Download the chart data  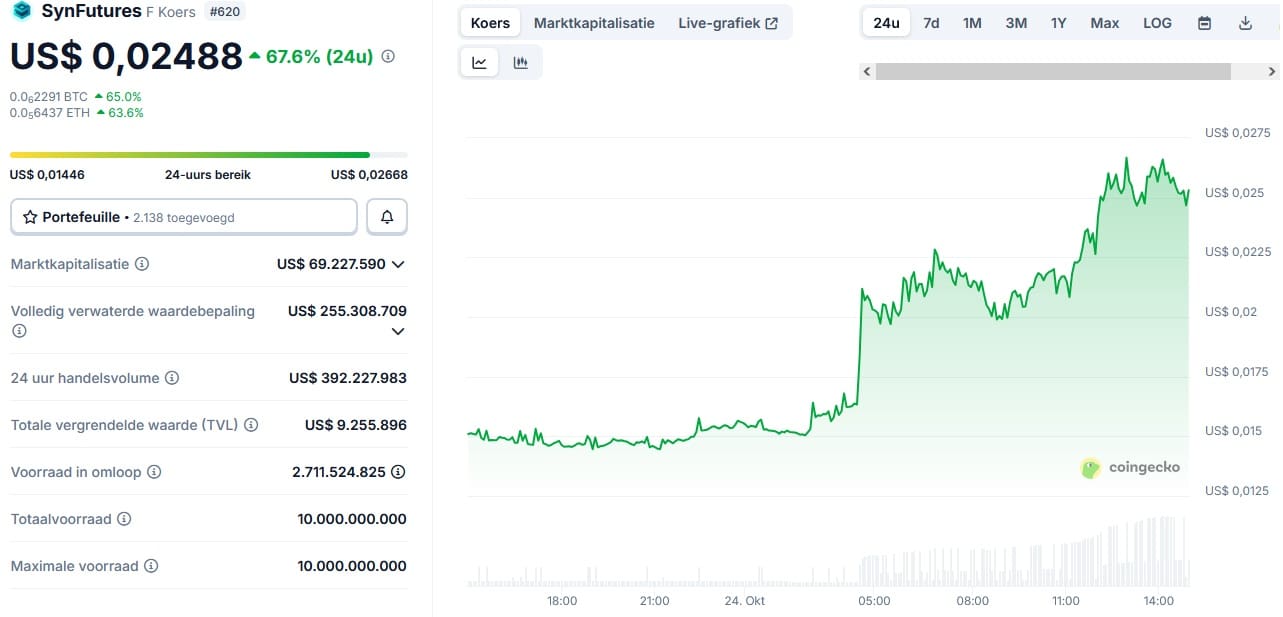(x=1245, y=23)
